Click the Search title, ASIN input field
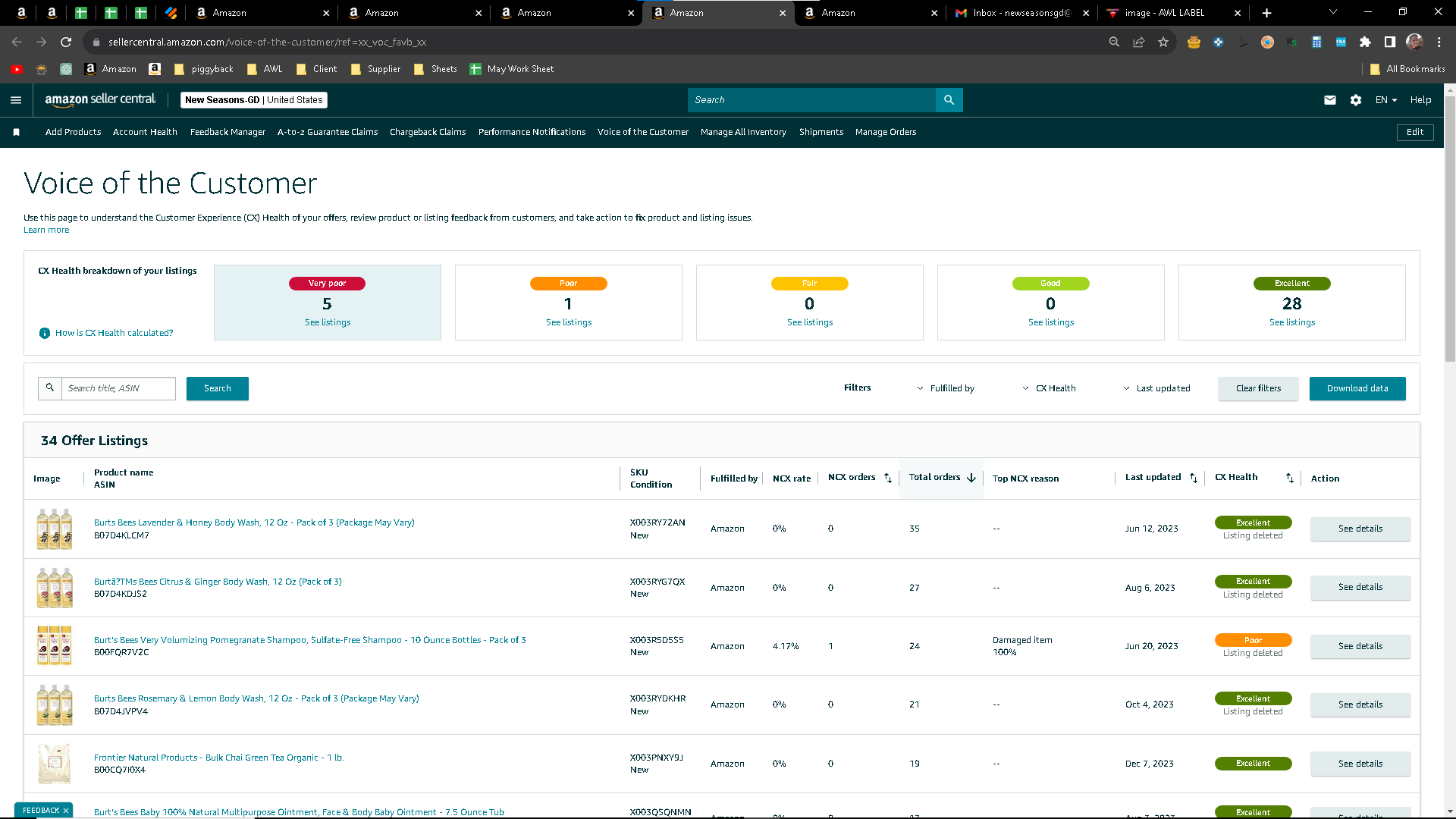The width and height of the screenshot is (1456, 819). coord(118,388)
